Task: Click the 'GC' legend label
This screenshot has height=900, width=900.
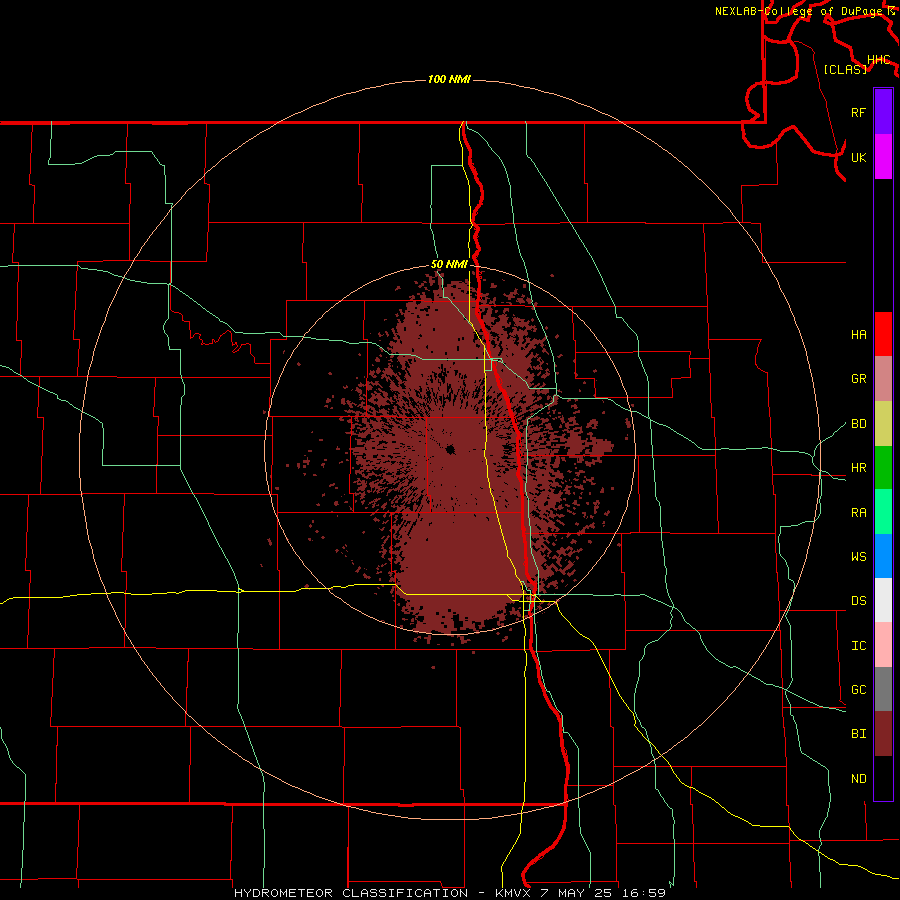Action: click(858, 690)
